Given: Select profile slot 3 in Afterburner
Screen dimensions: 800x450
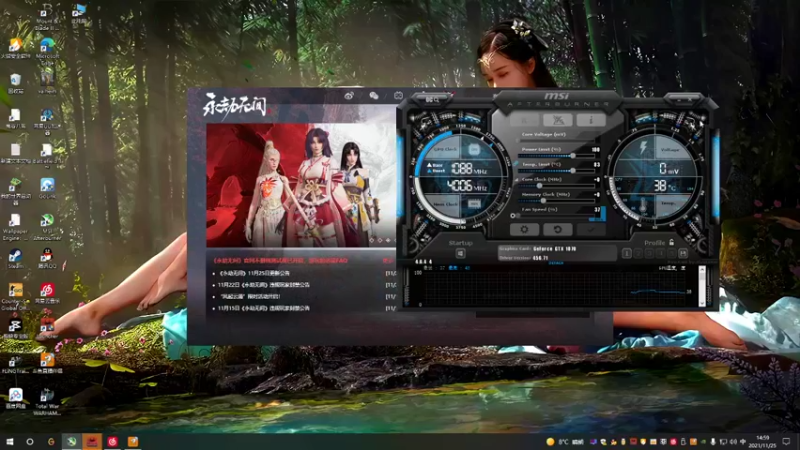Looking at the screenshot, I should pyautogui.click(x=649, y=253).
